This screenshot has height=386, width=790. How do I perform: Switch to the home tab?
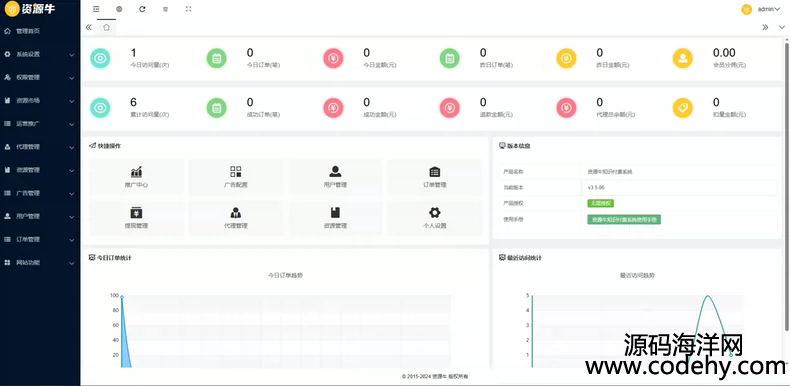(x=106, y=27)
